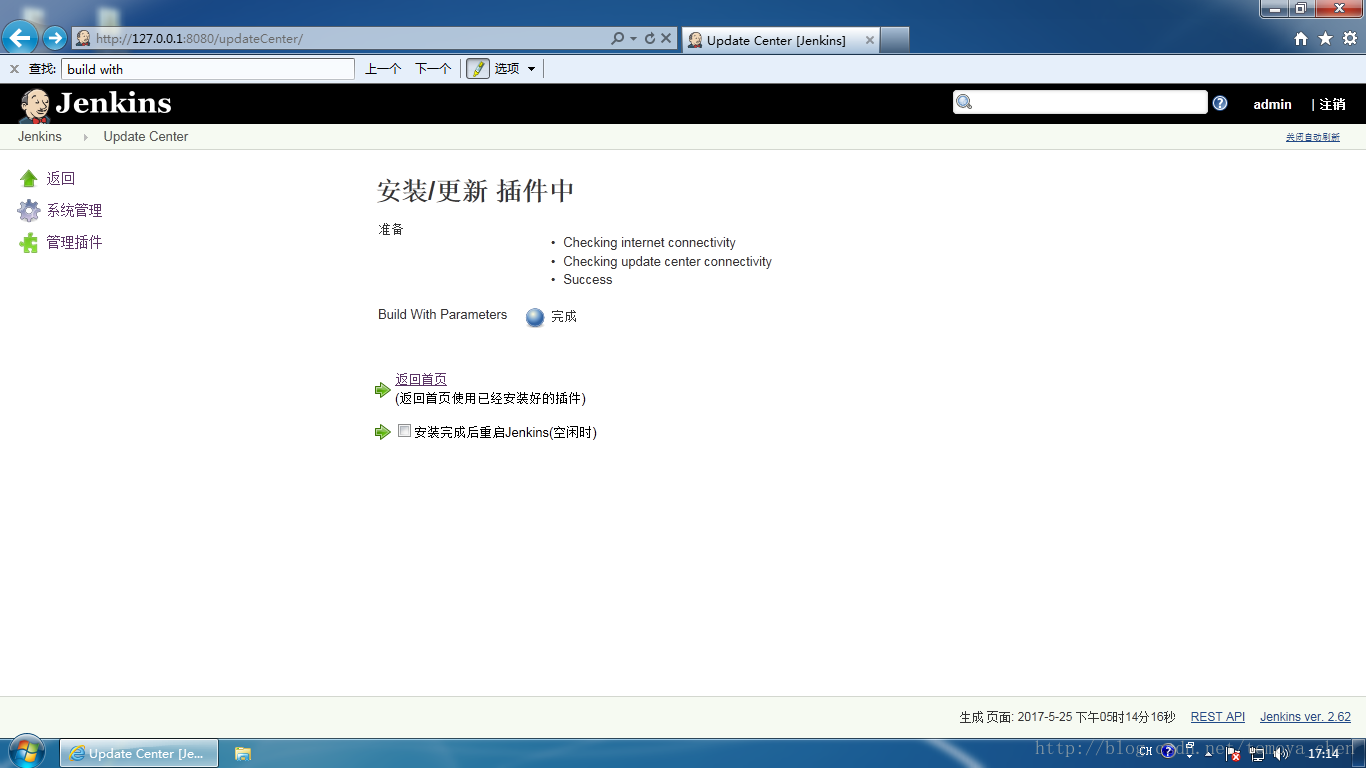Screen dimensions: 1366x768
Task: Click Checking internet connectivity text
Action: tap(649, 242)
